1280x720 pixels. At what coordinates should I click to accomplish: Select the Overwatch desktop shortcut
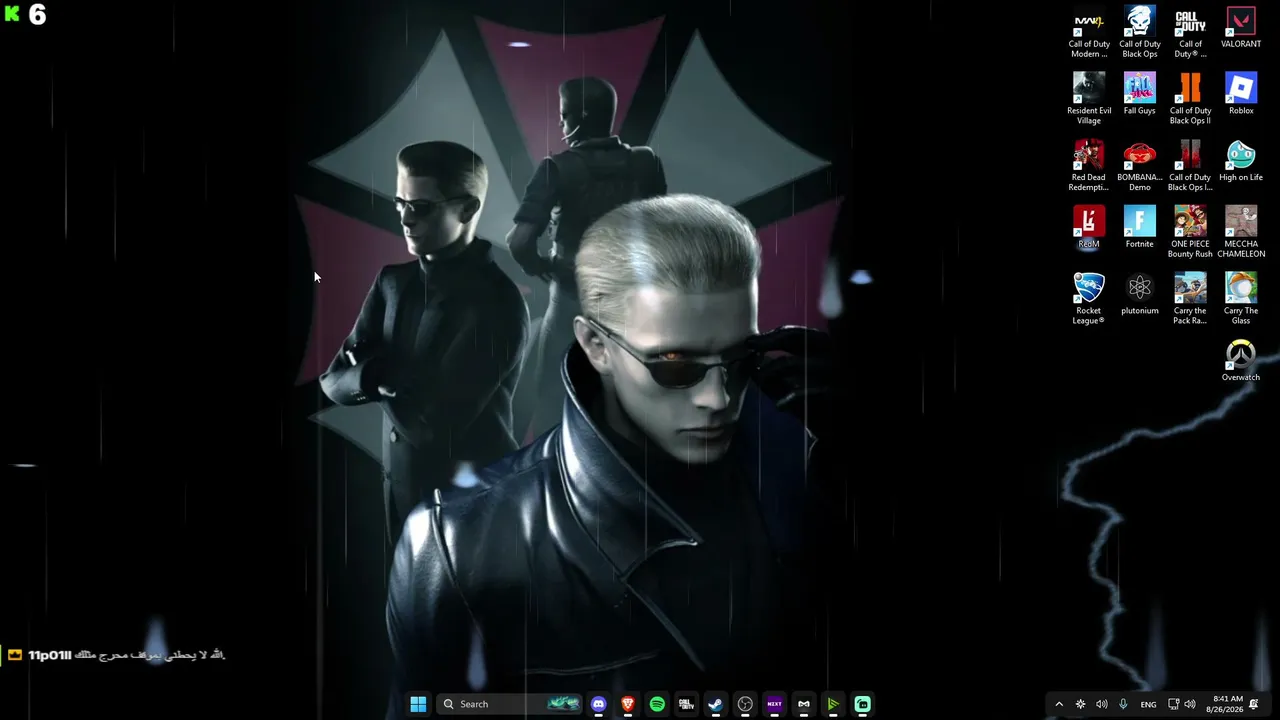(1241, 361)
